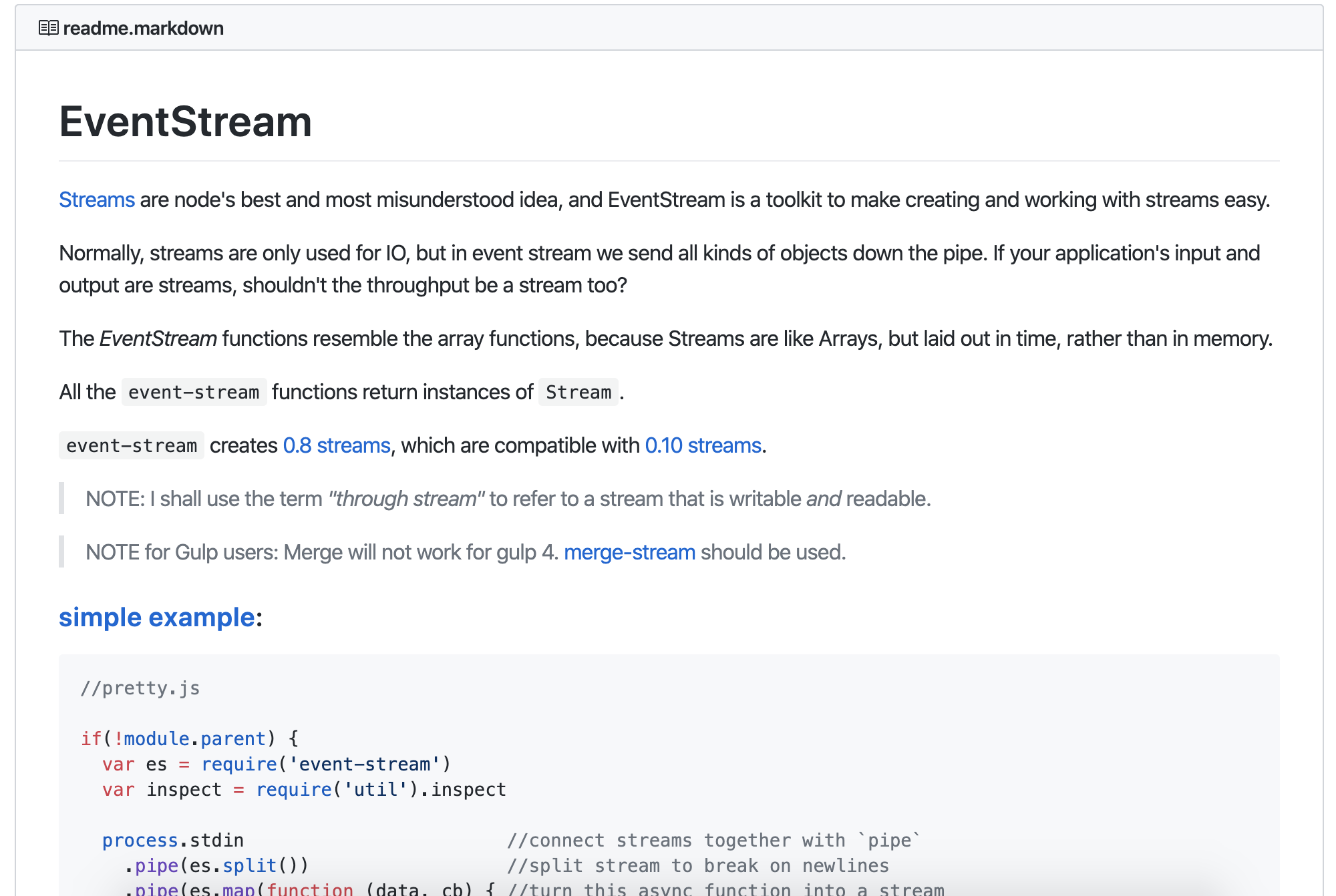This screenshot has height=896, width=1336.
Task: Click the if(!module.parent) code line
Action: [x=190, y=738]
